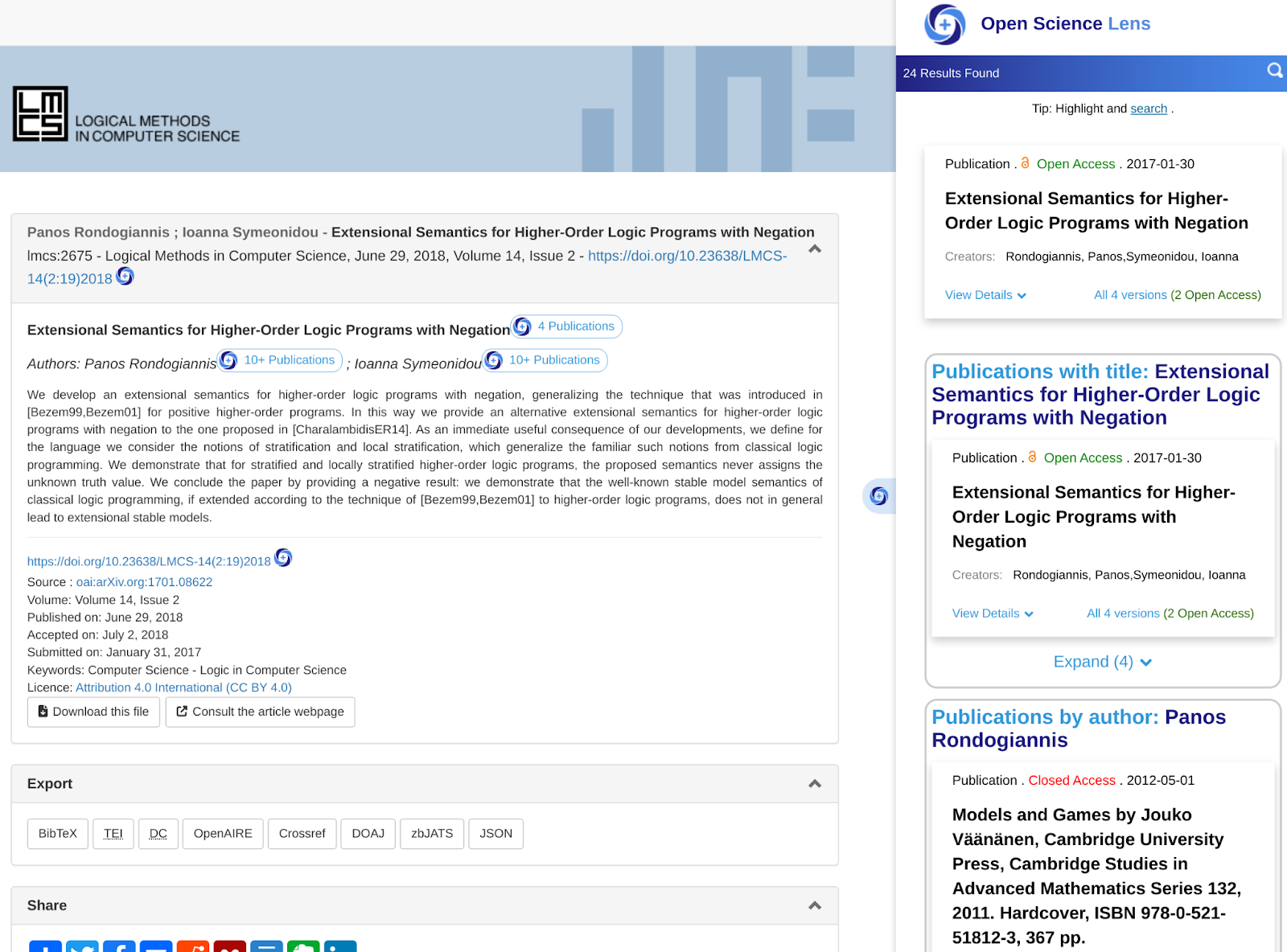
Task: Click the download file icon
Action: (x=43, y=712)
